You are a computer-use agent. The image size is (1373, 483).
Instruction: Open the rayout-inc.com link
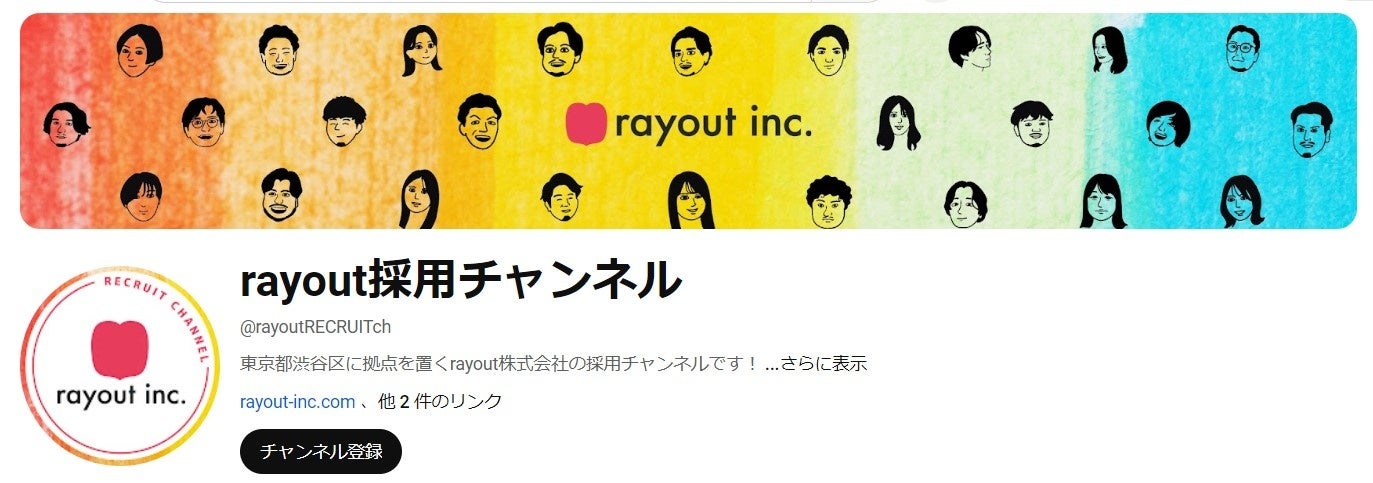point(298,402)
